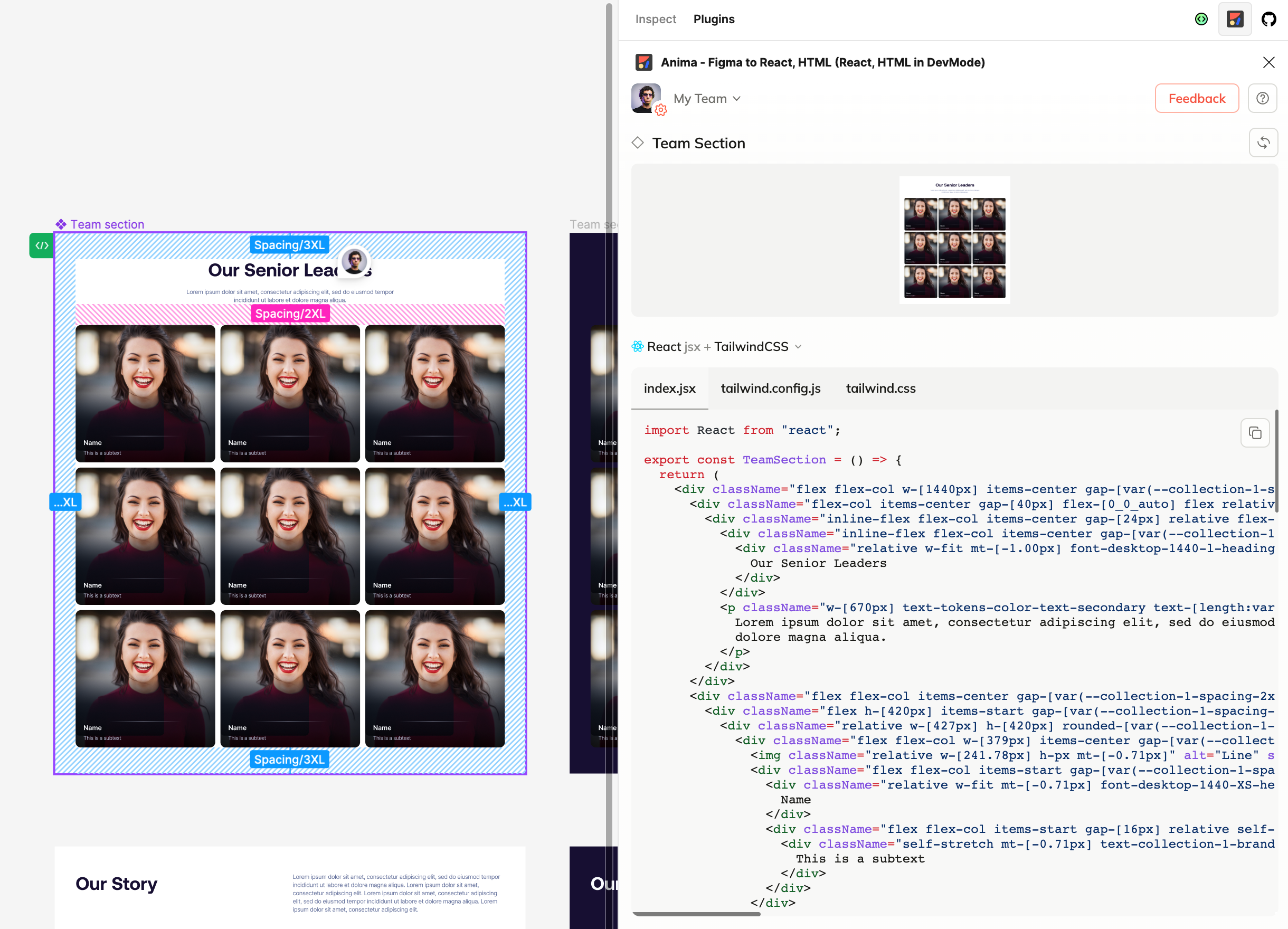Image resolution: width=1288 pixels, height=929 pixels.
Task: Click the green code badge beside Team section
Action: click(x=42, y=246)
